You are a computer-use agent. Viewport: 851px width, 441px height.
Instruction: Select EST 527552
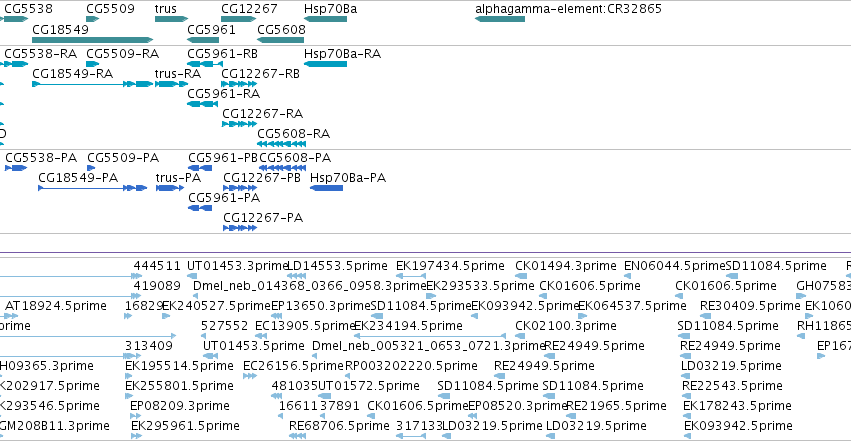(224, 325)
